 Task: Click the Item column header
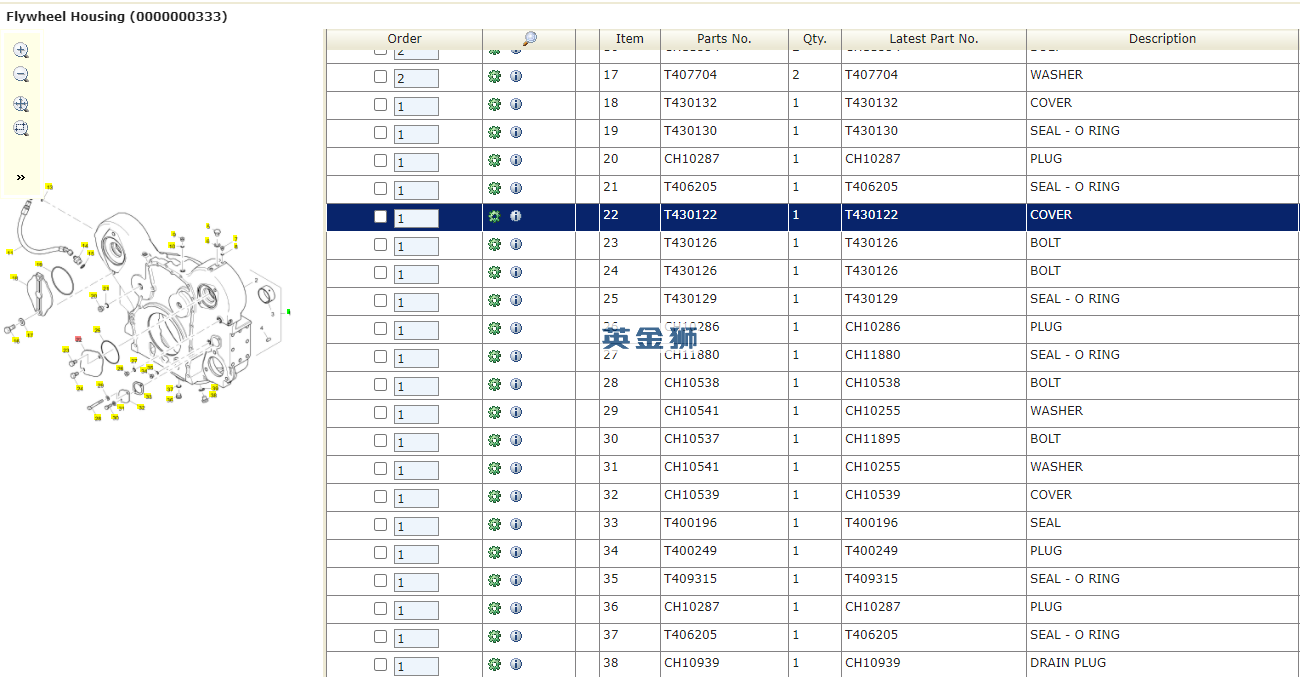[630, 39]
